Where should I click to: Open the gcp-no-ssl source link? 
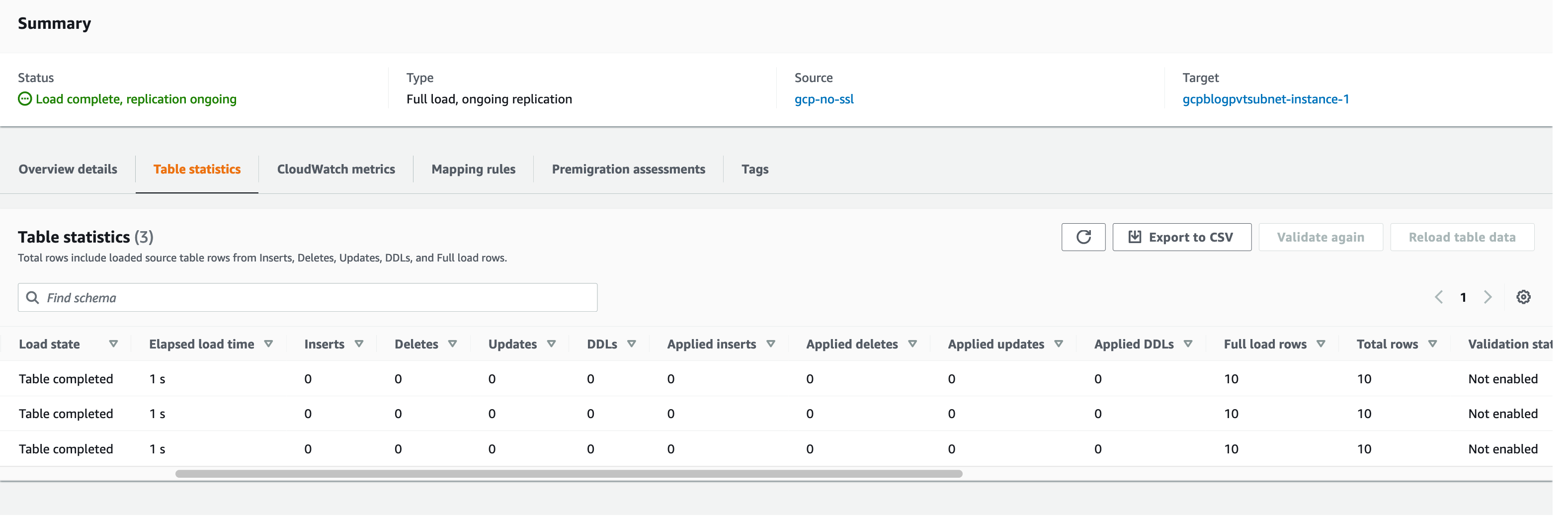point(824,99)
